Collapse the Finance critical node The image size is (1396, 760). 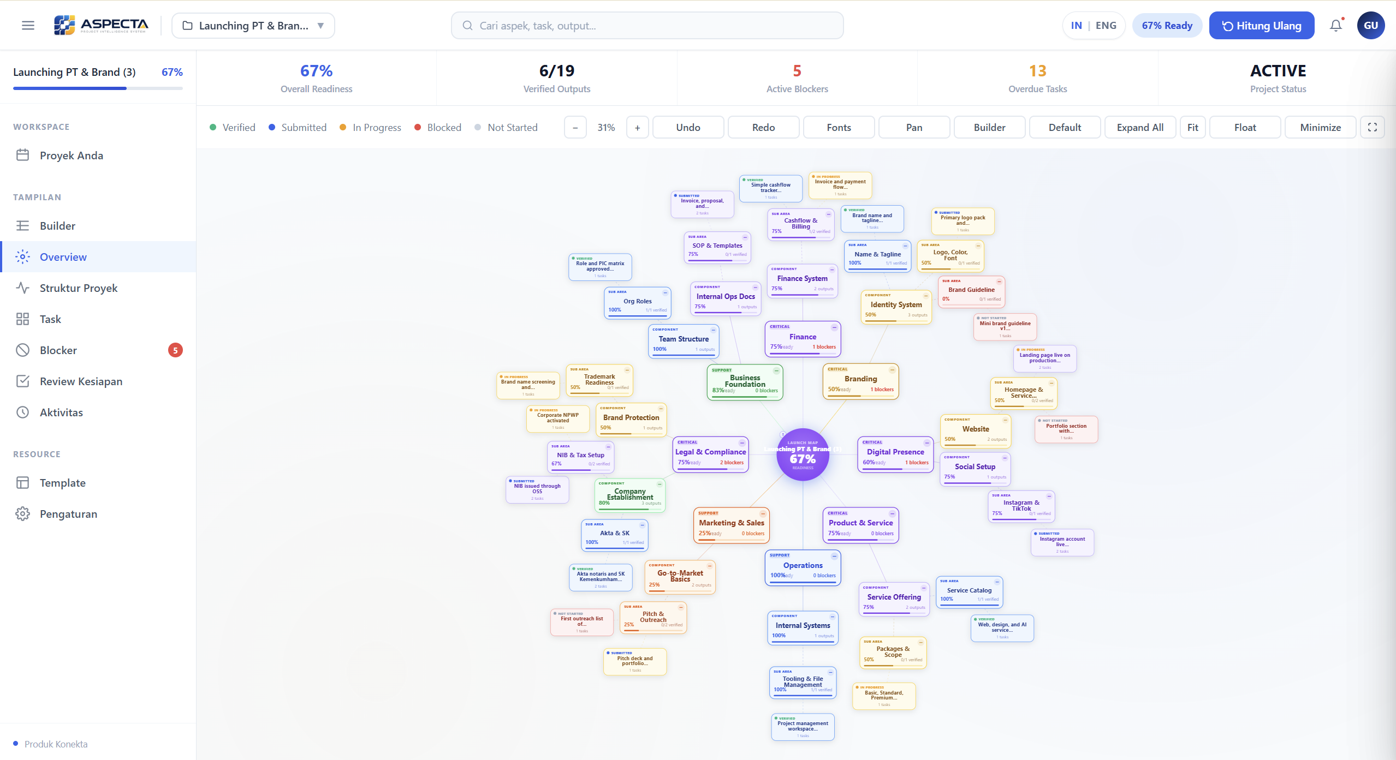(834, 327)
